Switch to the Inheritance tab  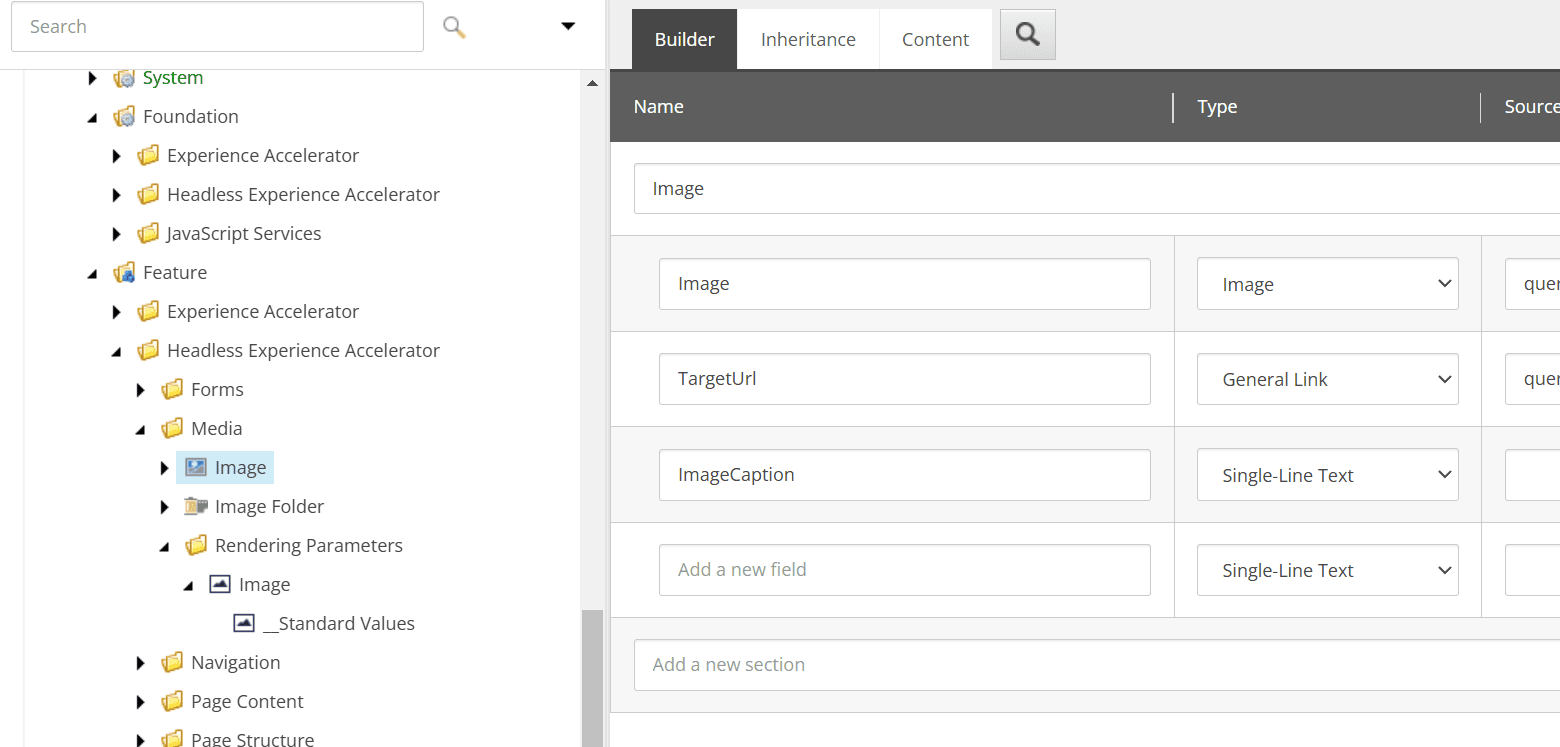tap(808, 40)
